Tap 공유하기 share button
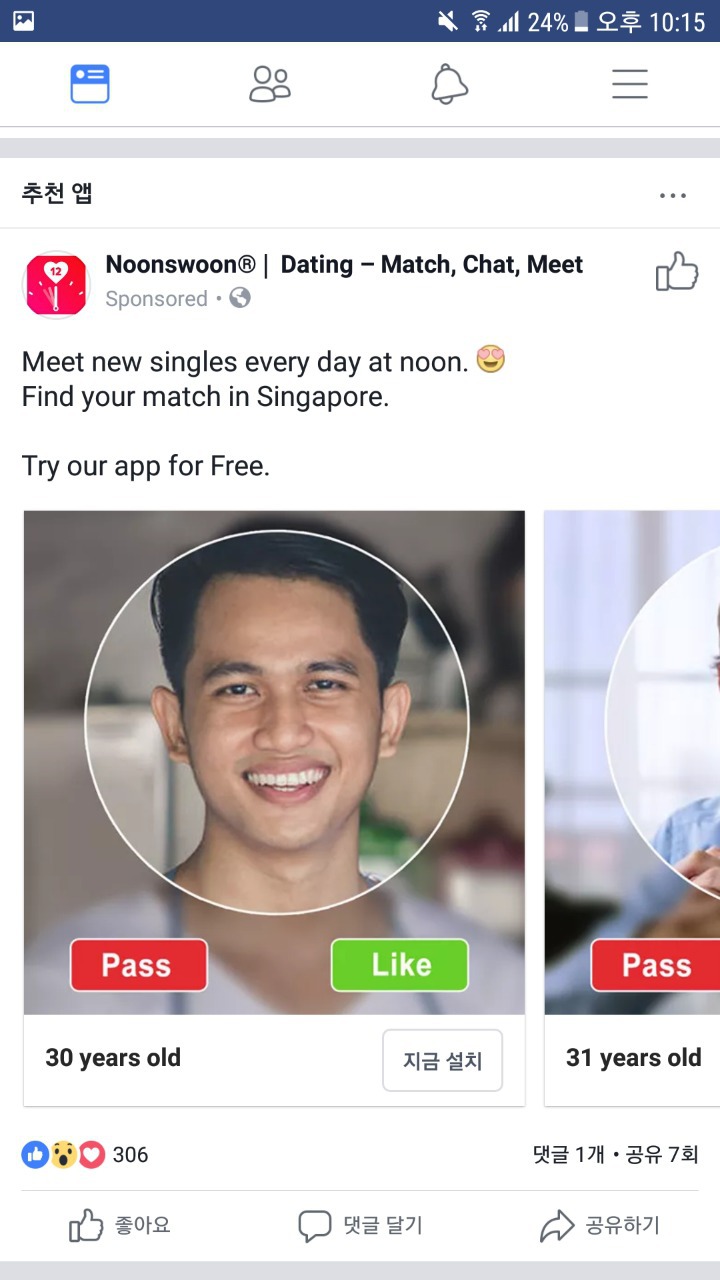 [x=600, y=1225]
